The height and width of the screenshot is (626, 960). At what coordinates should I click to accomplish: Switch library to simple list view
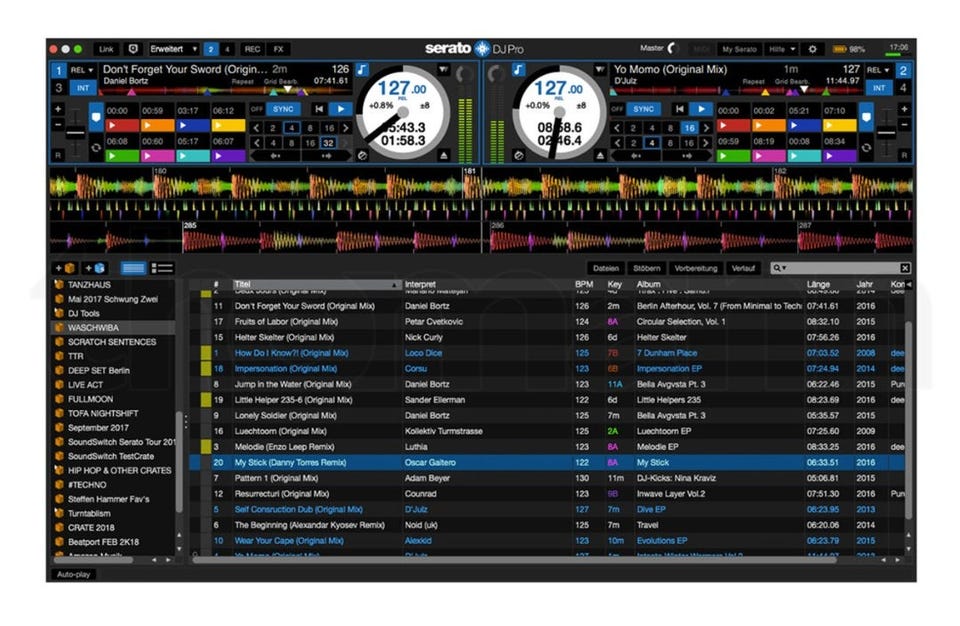point(162,268)
